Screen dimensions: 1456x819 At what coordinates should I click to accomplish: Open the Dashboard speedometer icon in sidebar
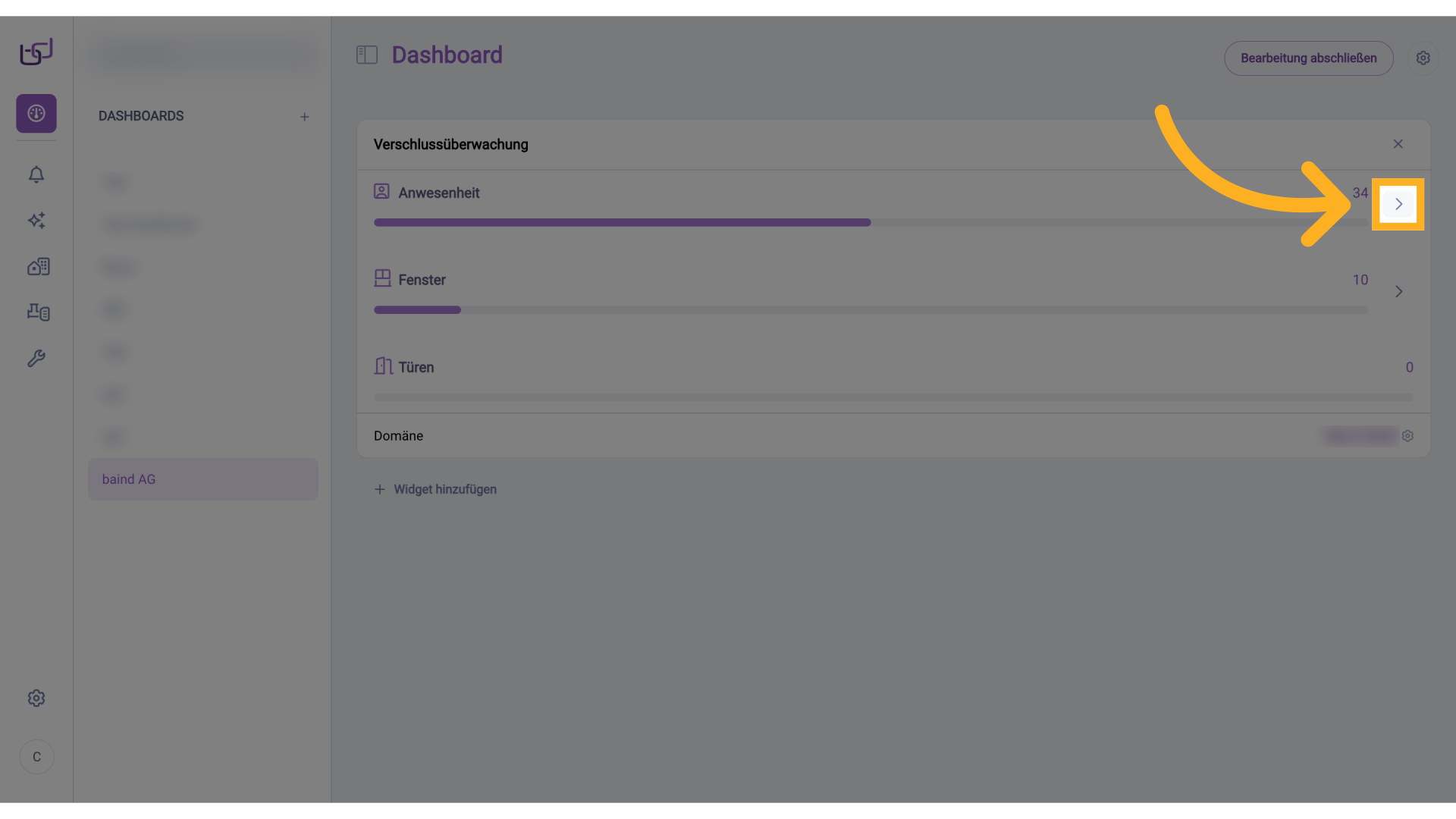(x=36, y=113)
